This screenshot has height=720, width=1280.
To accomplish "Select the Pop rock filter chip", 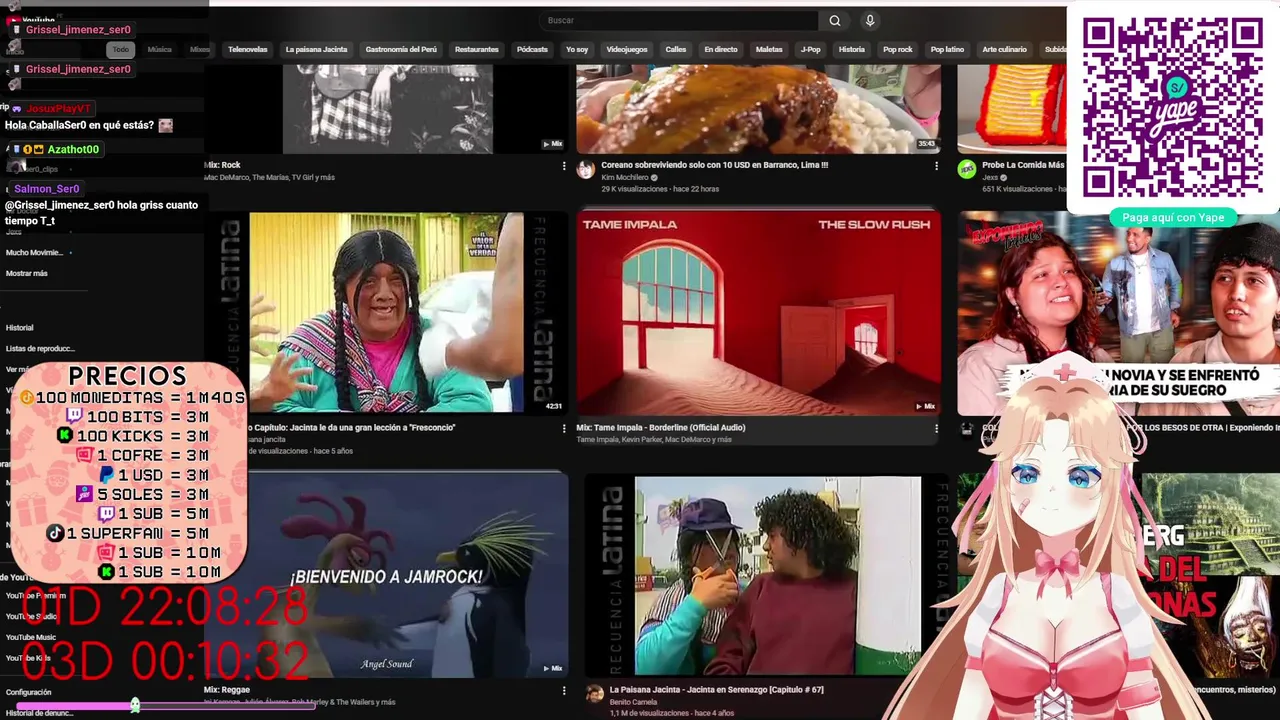I will (898, 49).
